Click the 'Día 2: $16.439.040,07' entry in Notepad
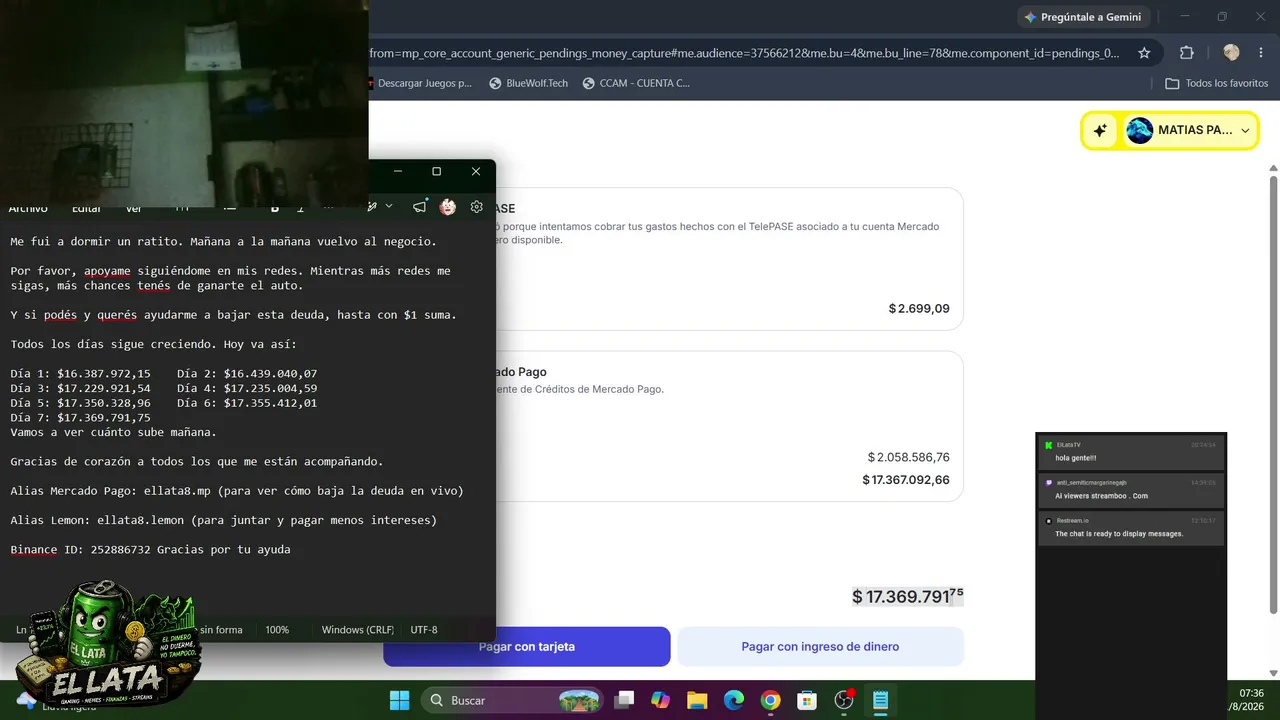This screenshot has height=720, width=1280. (x=247, y=373)
